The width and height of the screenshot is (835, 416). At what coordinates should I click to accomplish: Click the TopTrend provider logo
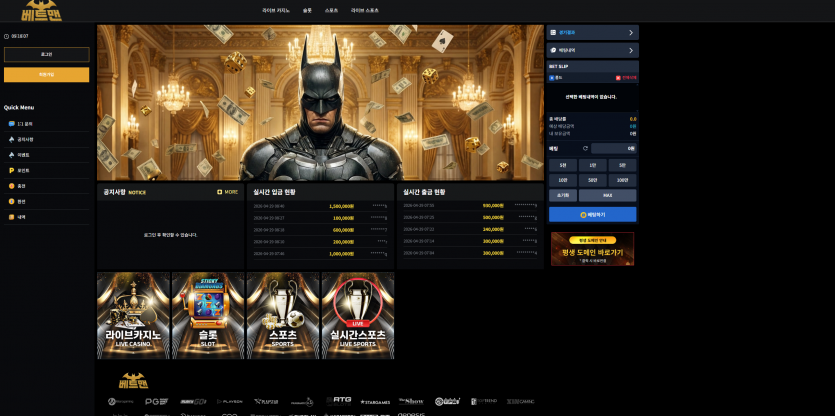pos(484,401)
